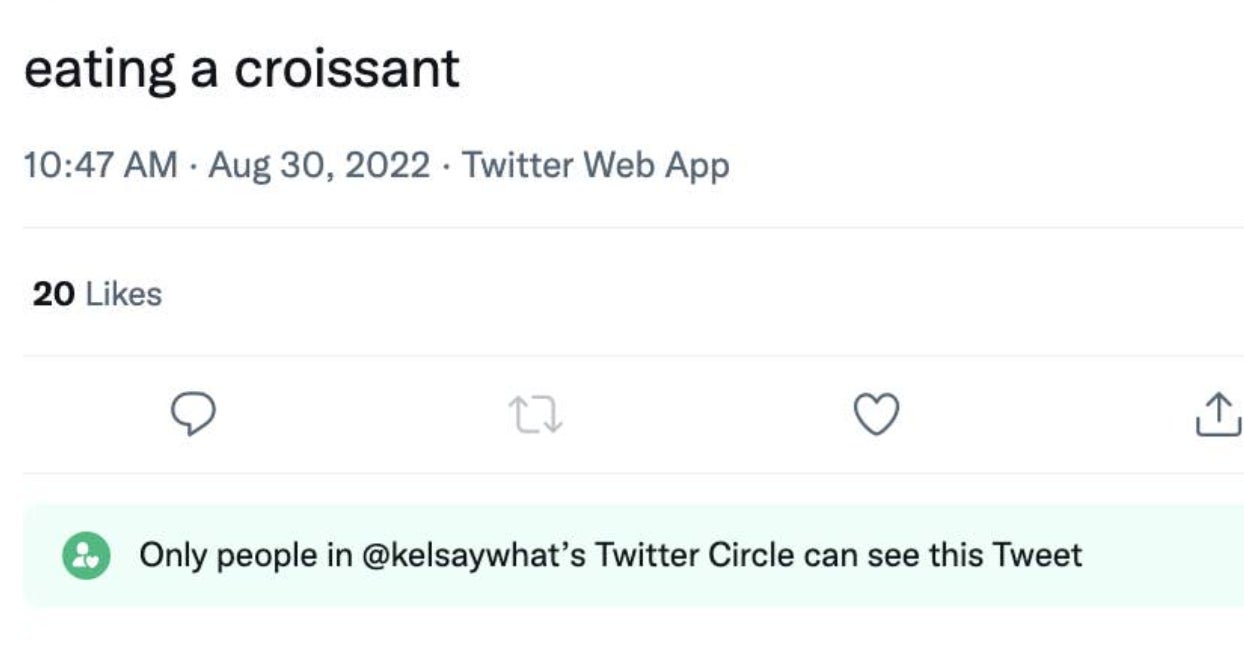
Task: Click 'Only people in' banner text
Action: [x=245, y=554]
